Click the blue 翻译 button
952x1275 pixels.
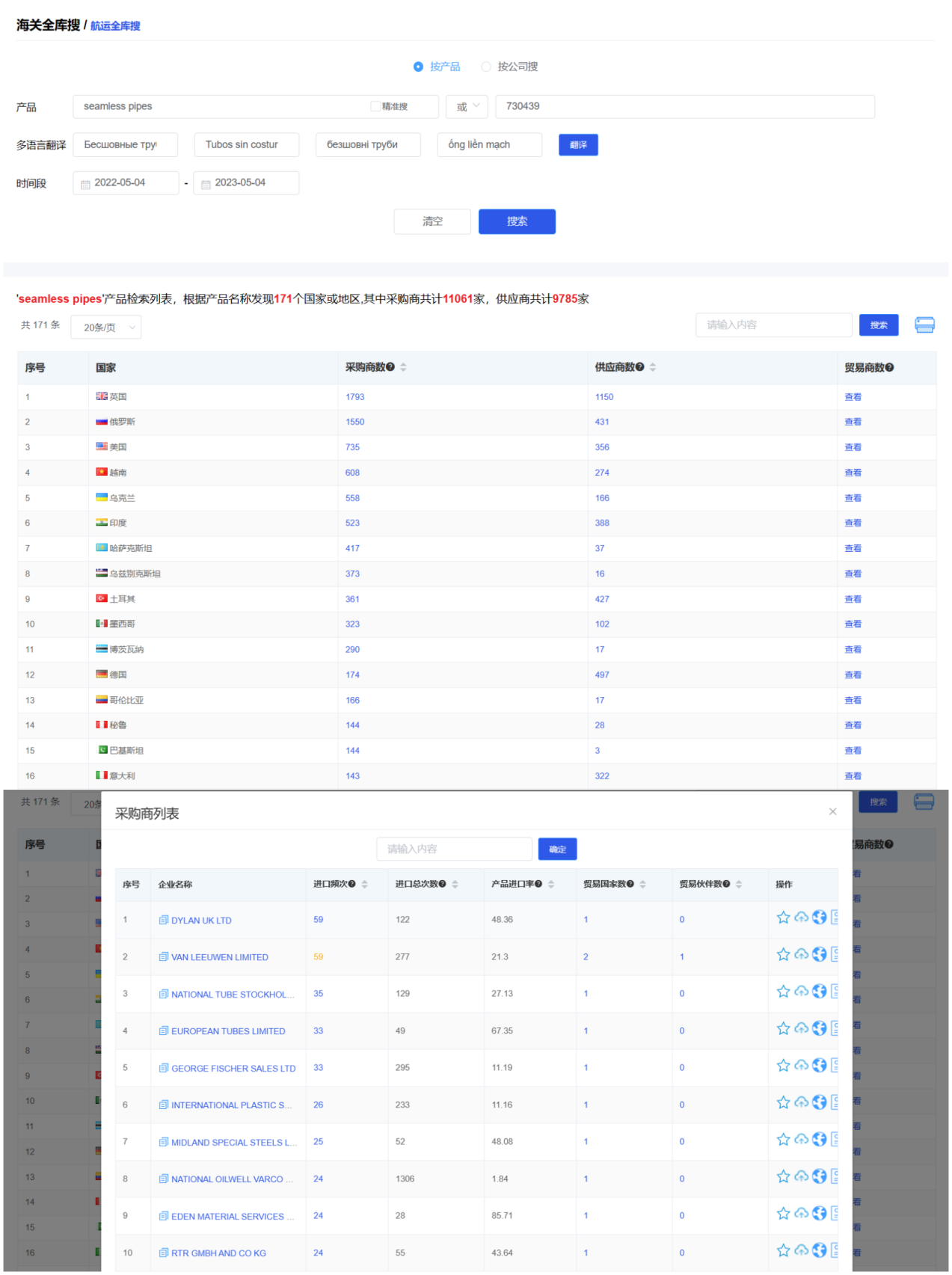[578, 145]
